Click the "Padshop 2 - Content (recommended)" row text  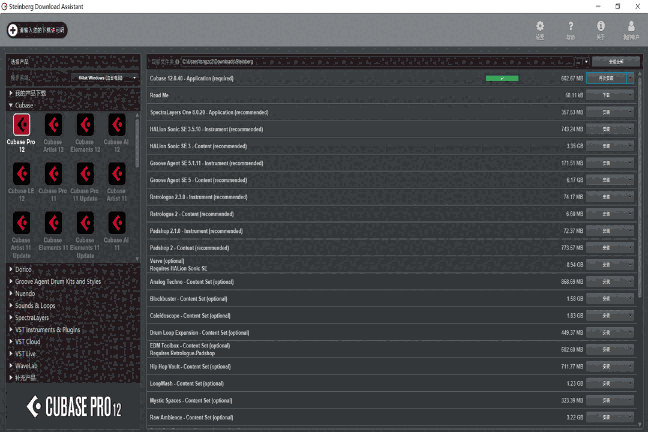pyautogui.click(x=189, y=248)
